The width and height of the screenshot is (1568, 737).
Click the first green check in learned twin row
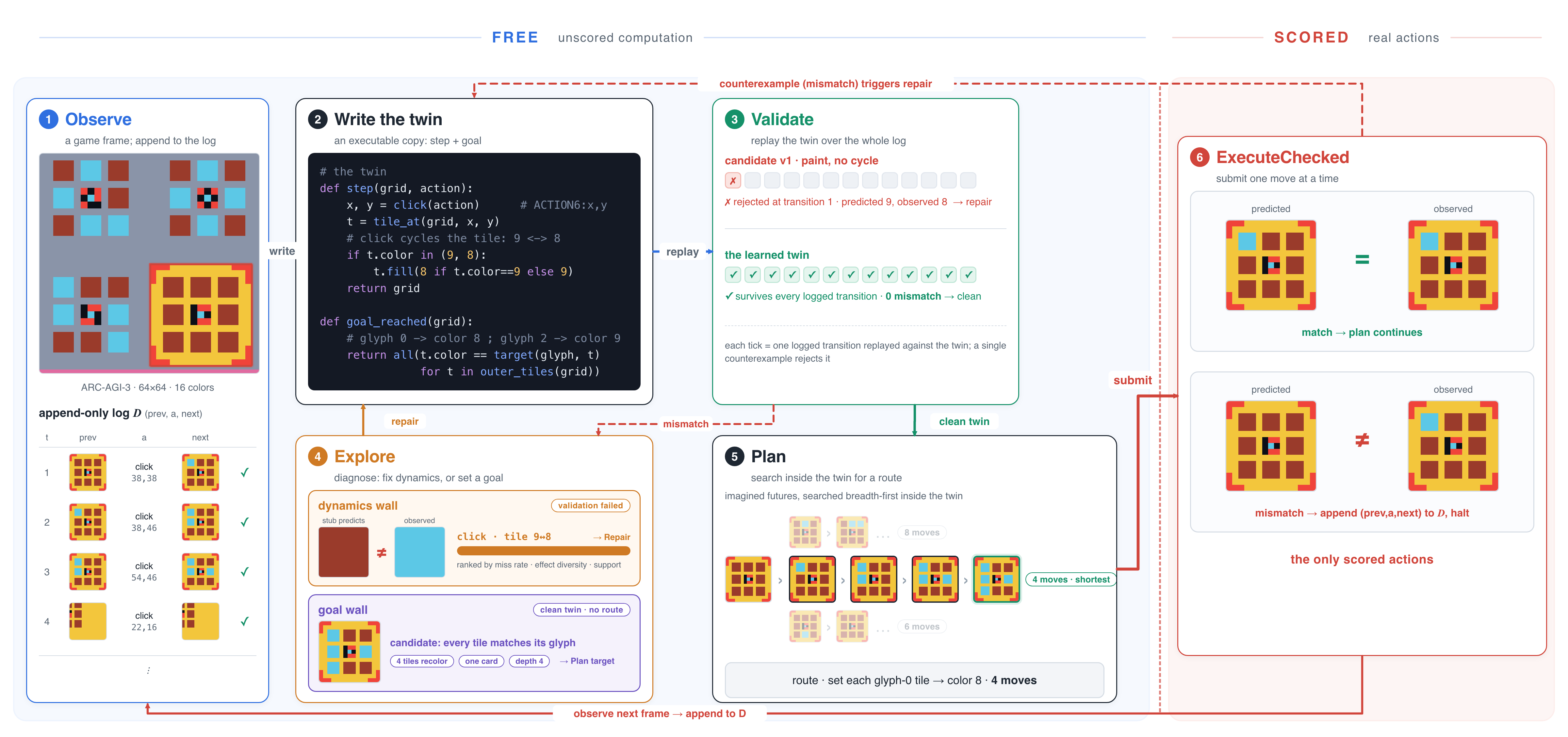[733, 275]
